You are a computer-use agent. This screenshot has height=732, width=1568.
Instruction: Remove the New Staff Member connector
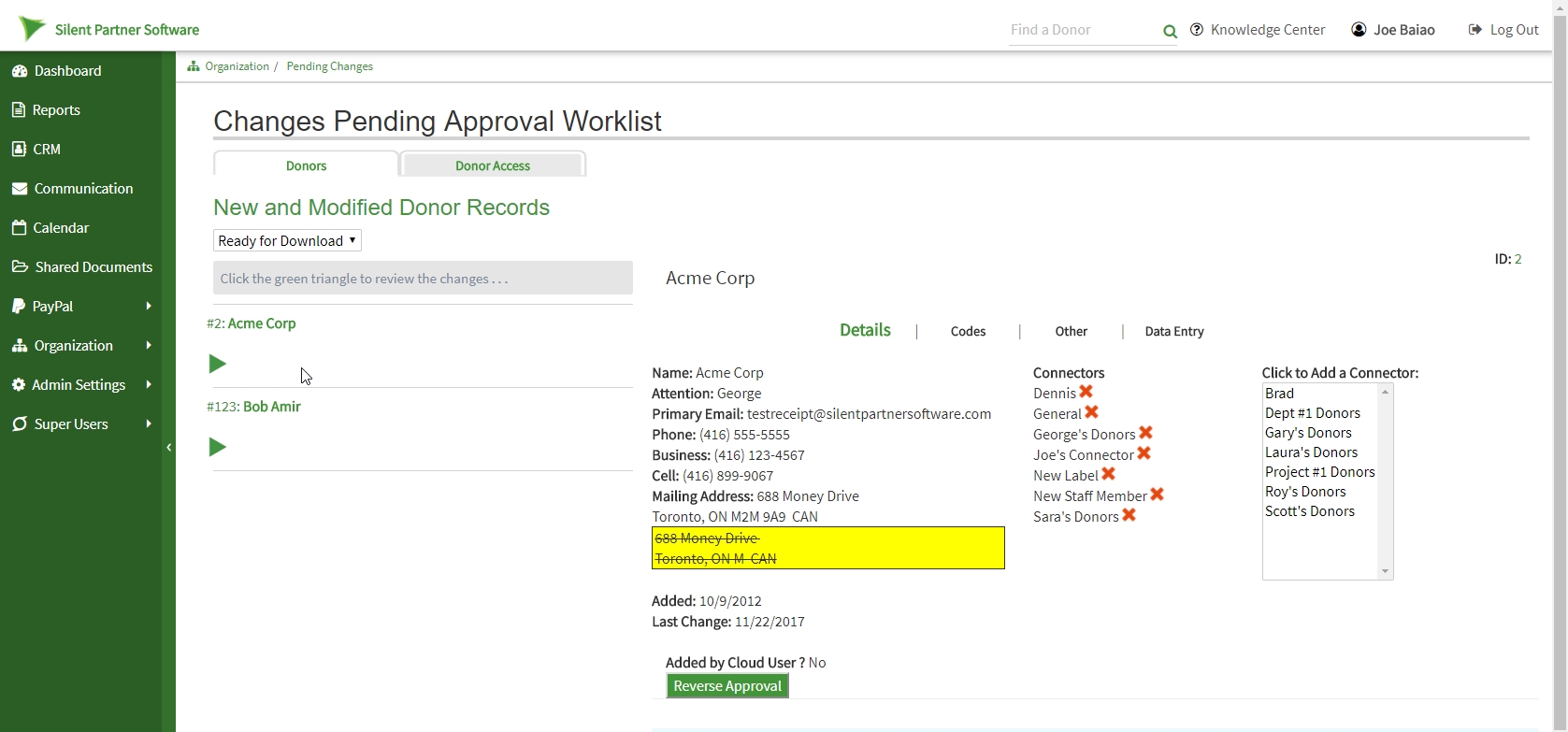point(1158,495)
